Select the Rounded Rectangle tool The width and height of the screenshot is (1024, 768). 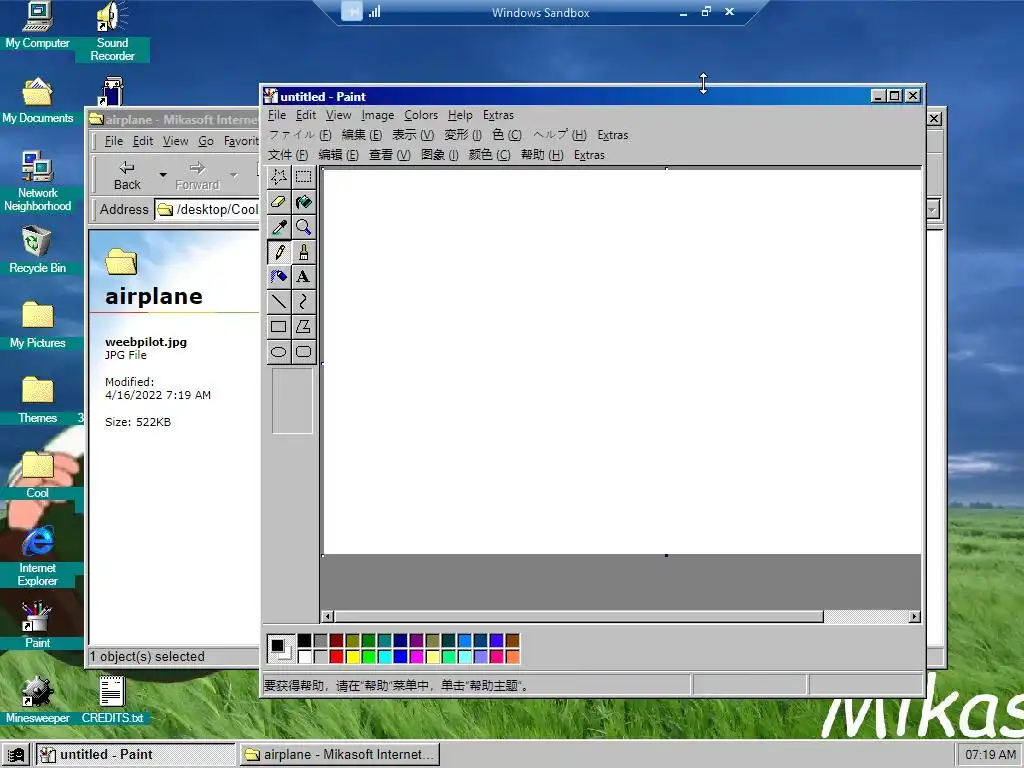coord(303,352)
